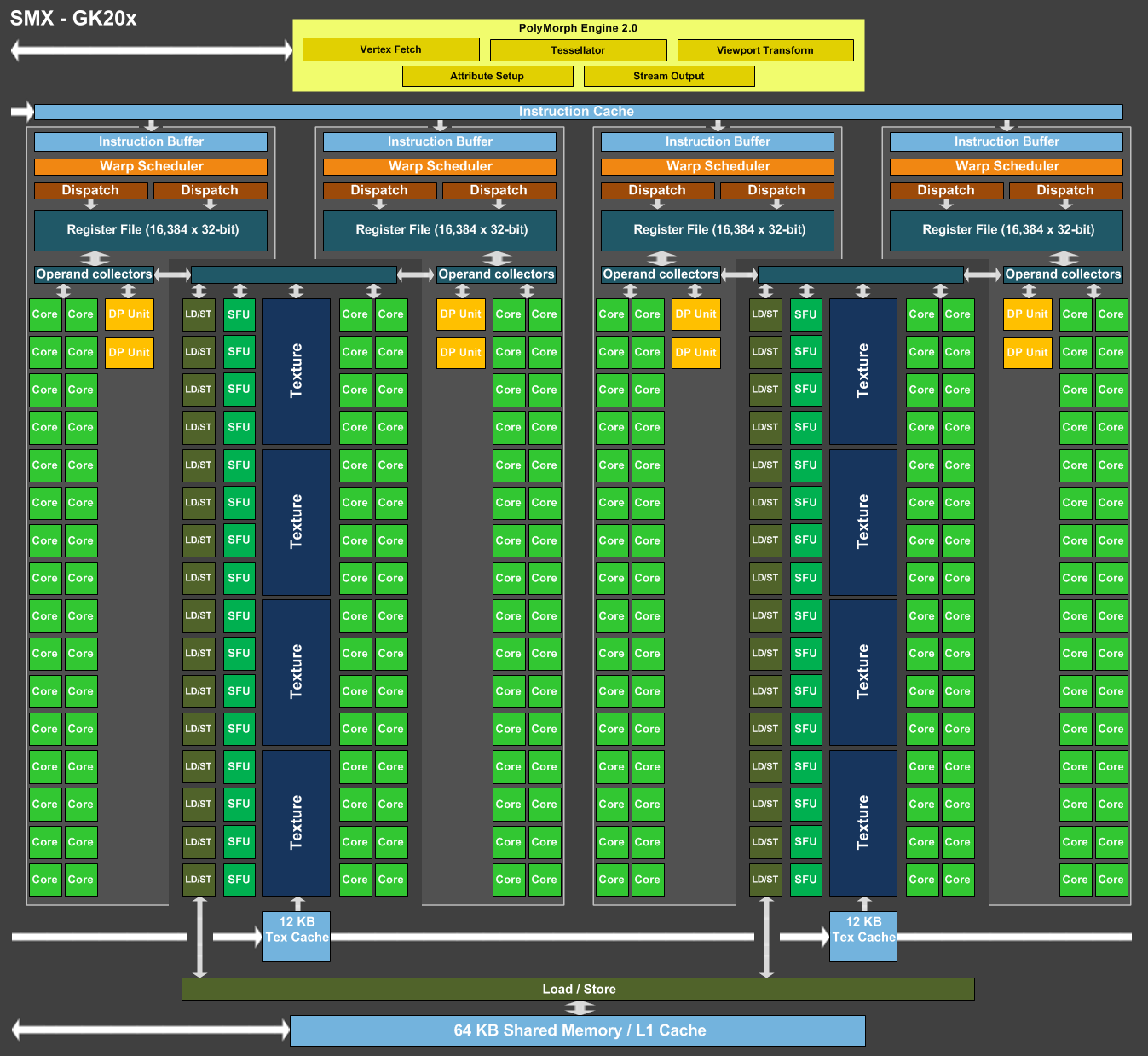Click the topmost Texture block in left half
The height and width of the screenshot is (1056, 1148).
coord(297,372)
